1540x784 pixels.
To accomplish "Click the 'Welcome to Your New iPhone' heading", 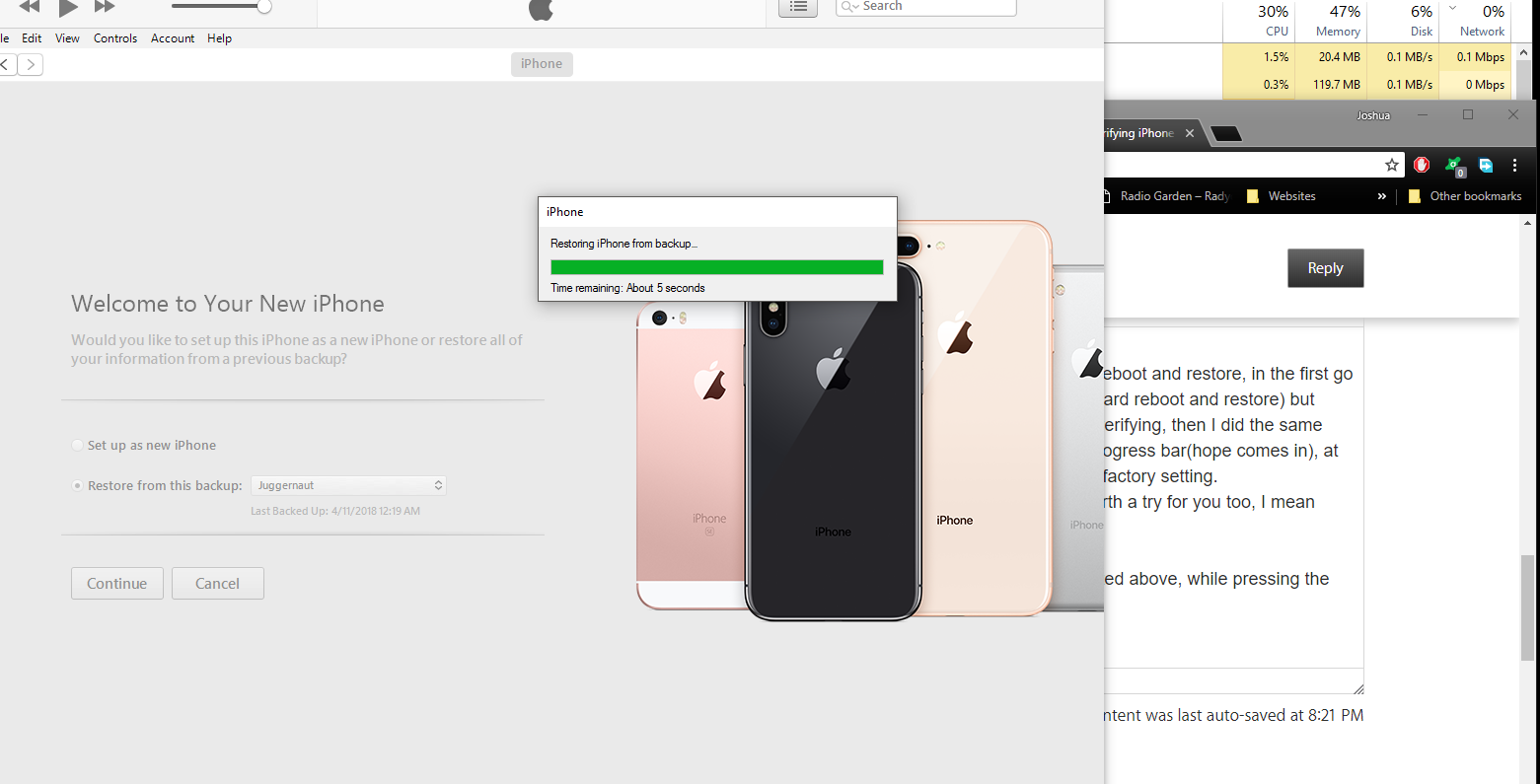I will 228,304.
